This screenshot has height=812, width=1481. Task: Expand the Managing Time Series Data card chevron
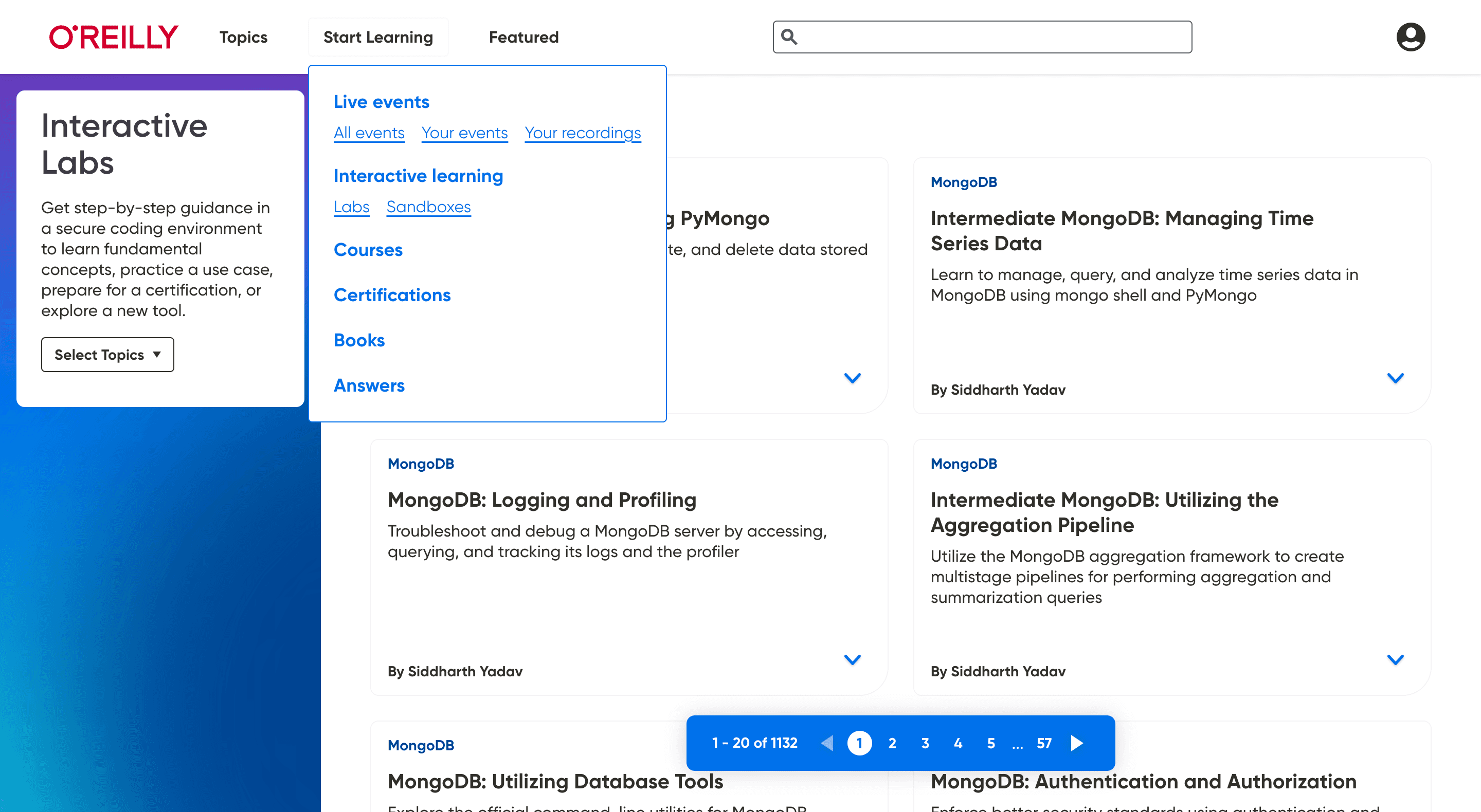tap(1395, 378)
